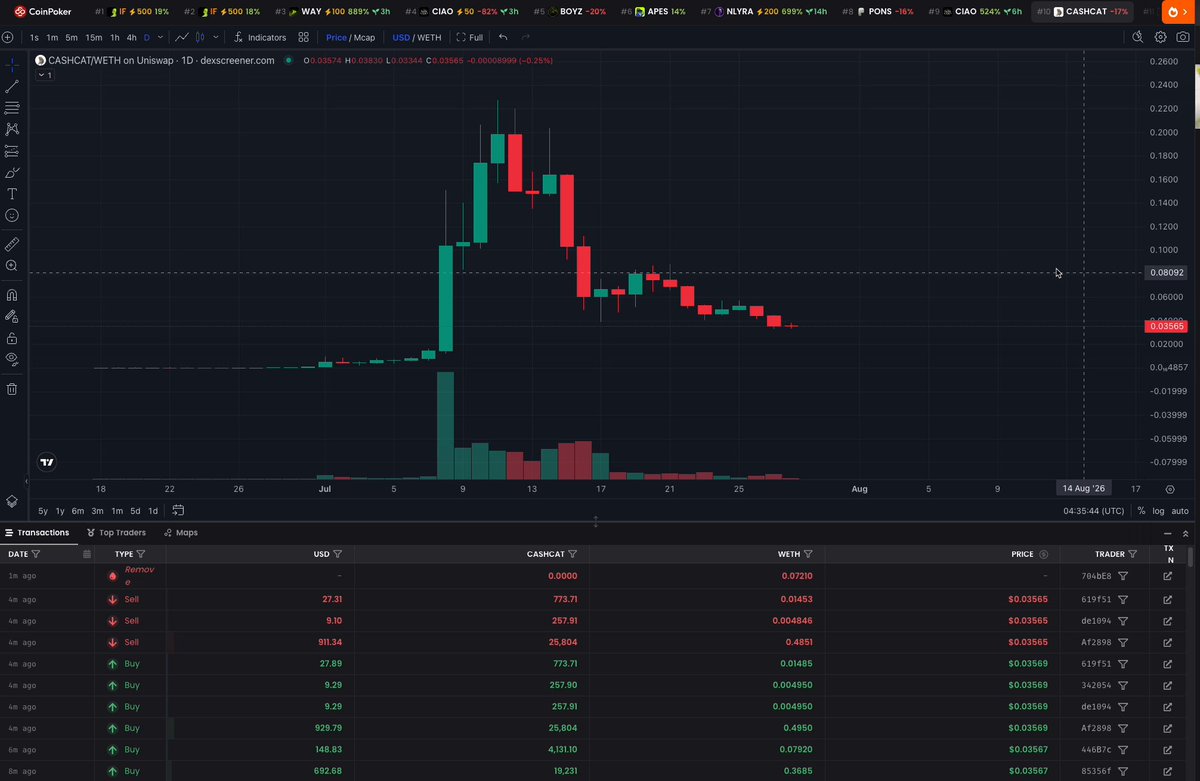This screenshot has height=781, width=1200.
Task: Toggle percent scale on price axis
Action: (1141, 510)
